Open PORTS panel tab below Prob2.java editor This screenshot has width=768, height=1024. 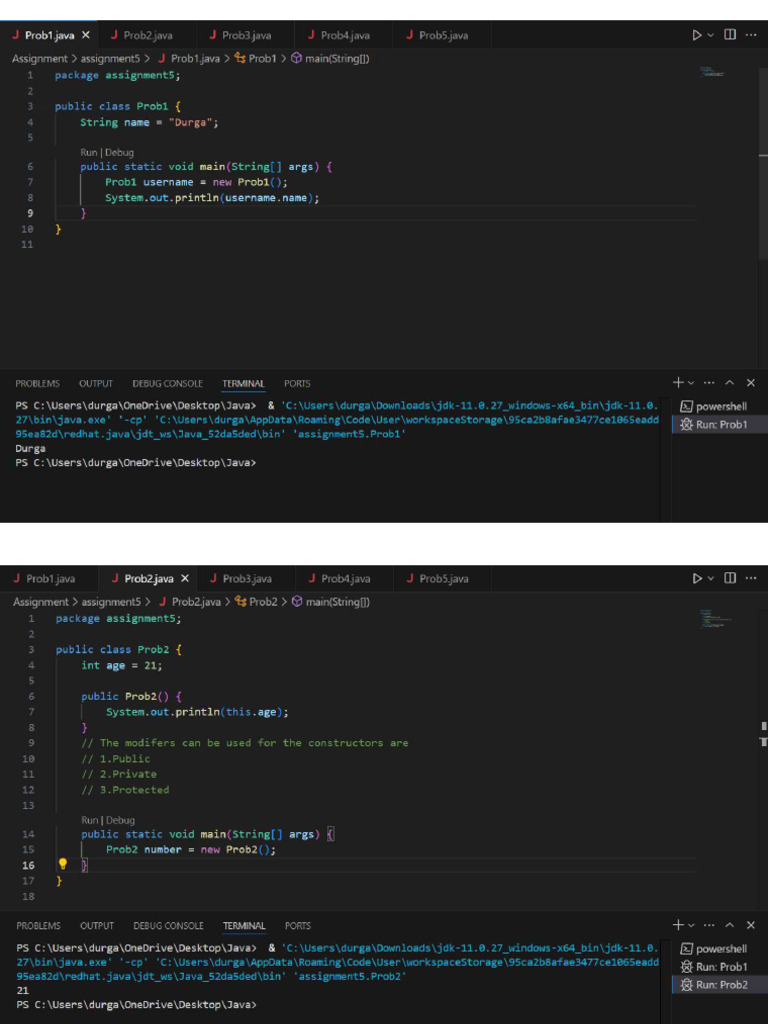tap(298, 925)
